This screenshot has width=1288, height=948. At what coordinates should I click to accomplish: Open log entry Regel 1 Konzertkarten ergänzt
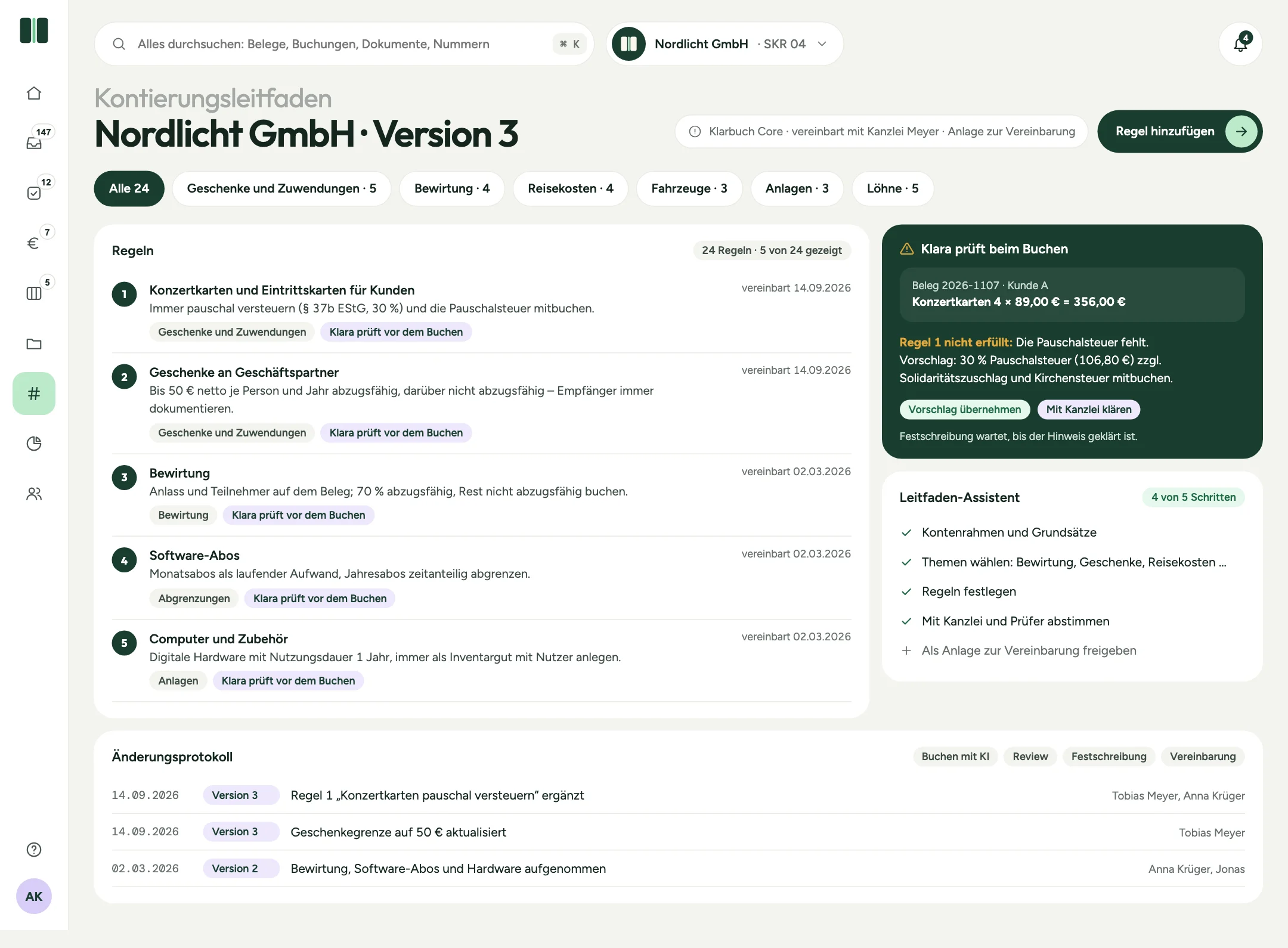[x=437, y=795]
